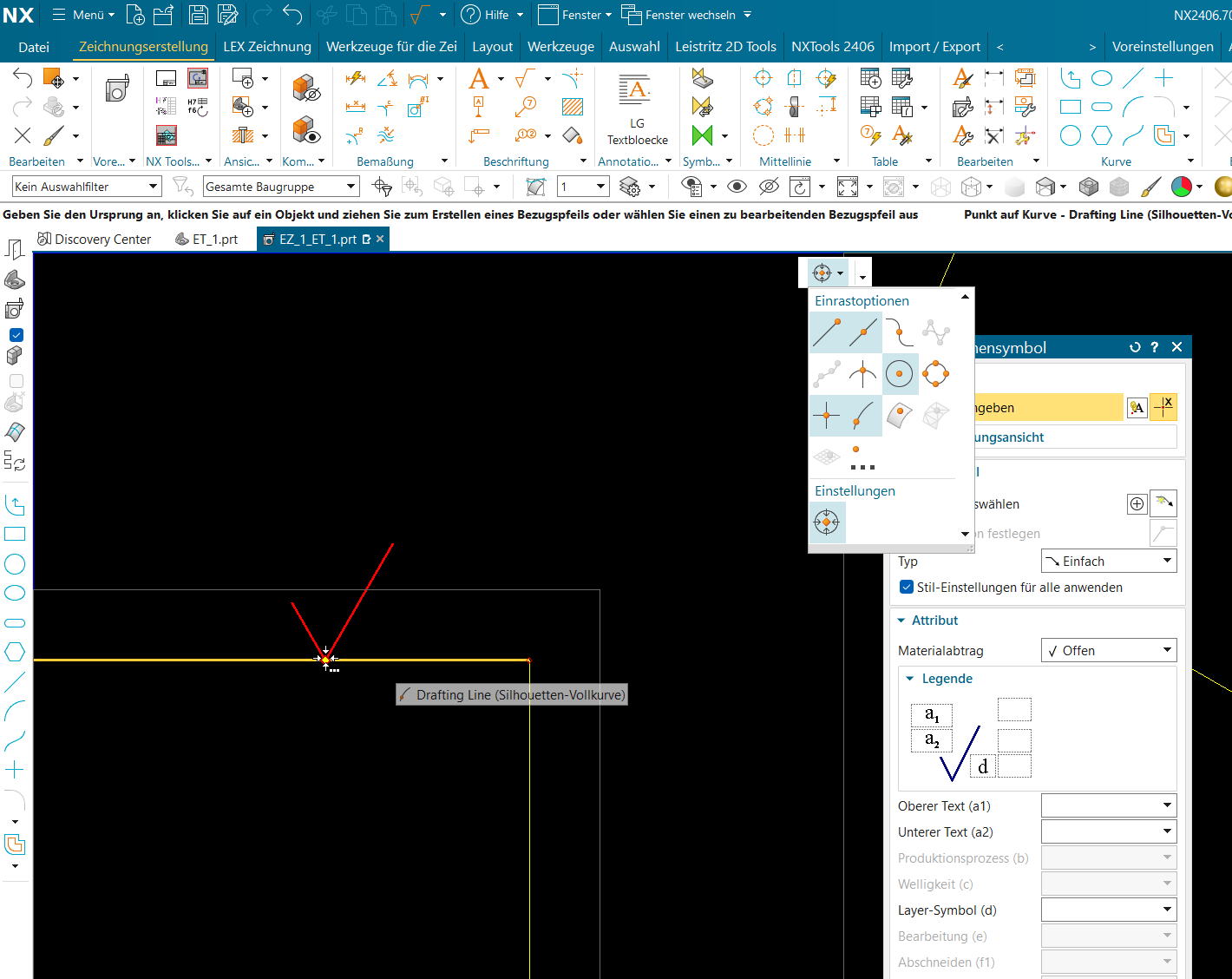Toggle Stil-Einstellungen für alle anwenden checkbox

click(907, 588)
